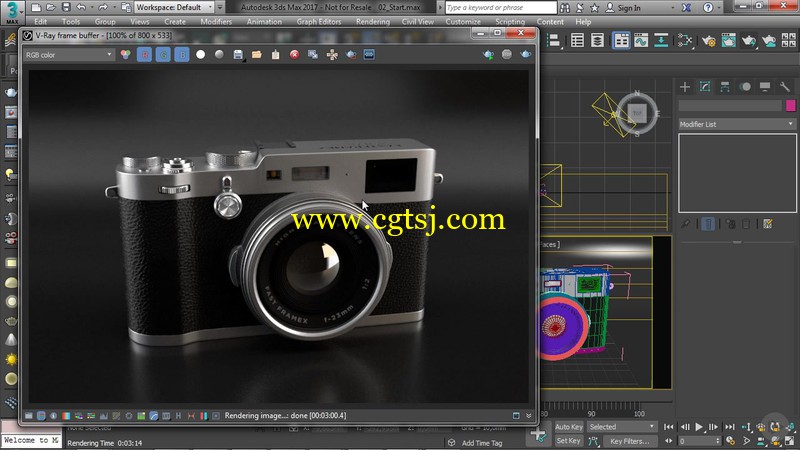Duplicate frame buffer to Max frame buffer
The height and width of the screenshot is (450, 800).
(x=313, y=55)
